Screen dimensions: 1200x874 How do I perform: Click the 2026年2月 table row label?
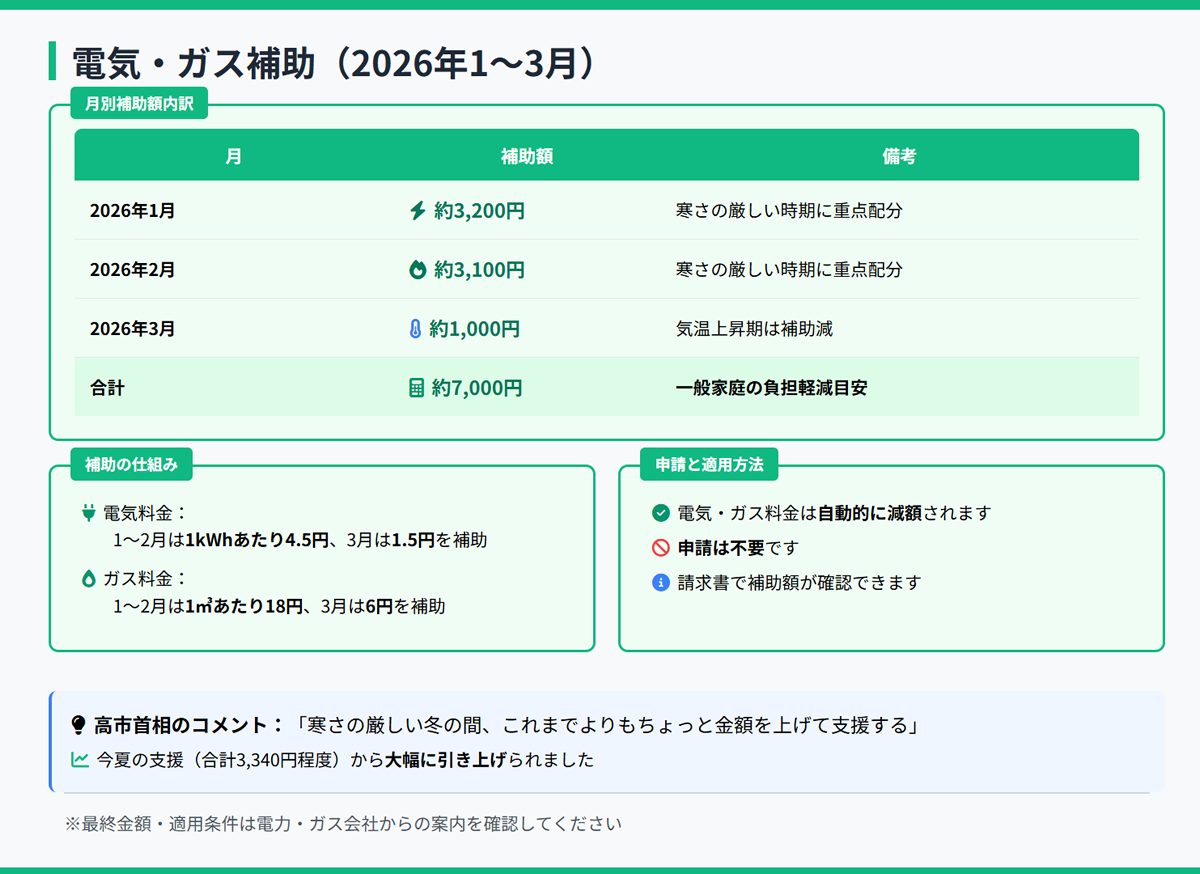pyautogui.click(x=132, y=270)
